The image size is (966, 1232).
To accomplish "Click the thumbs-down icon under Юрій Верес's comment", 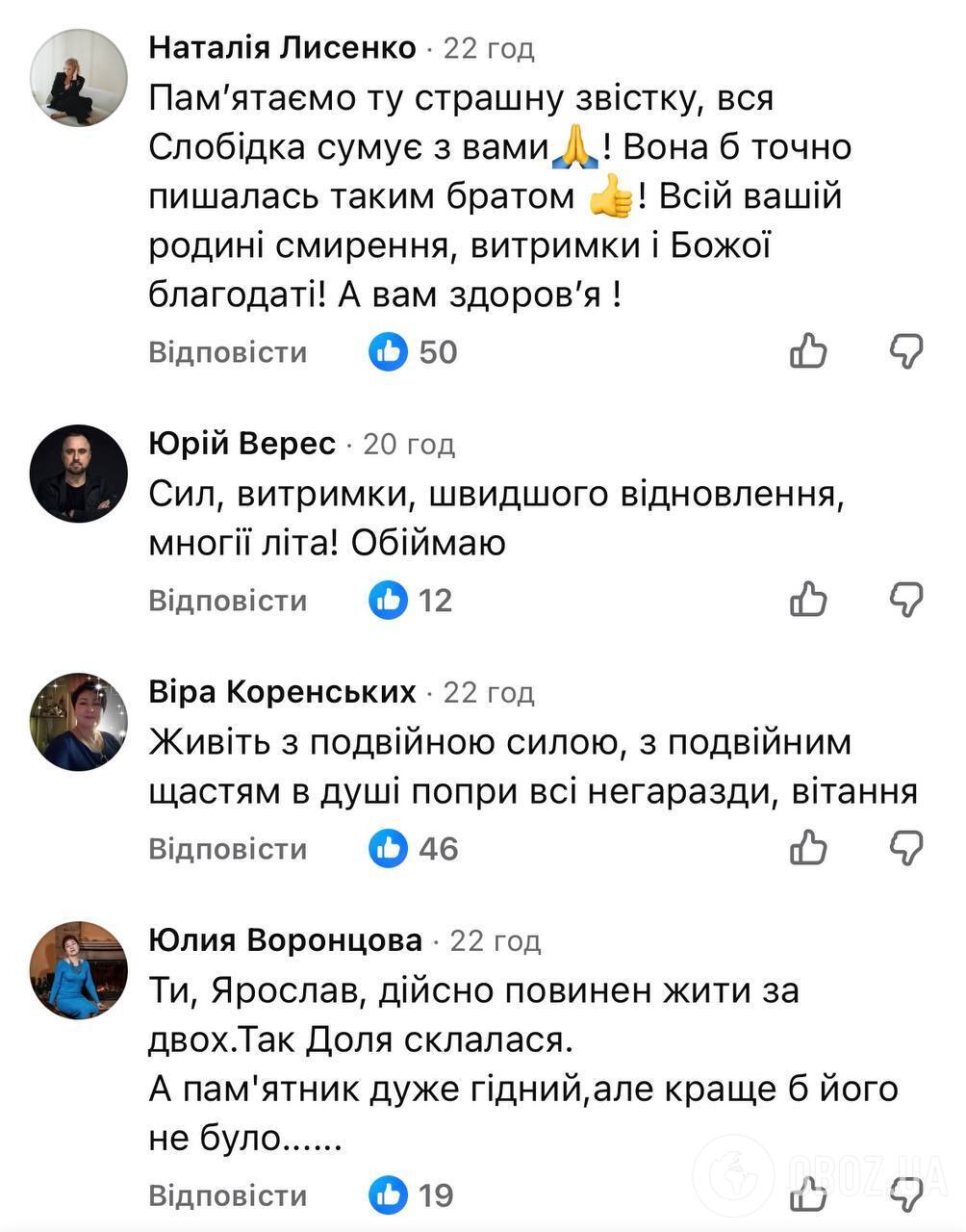I will pos(908,601).
